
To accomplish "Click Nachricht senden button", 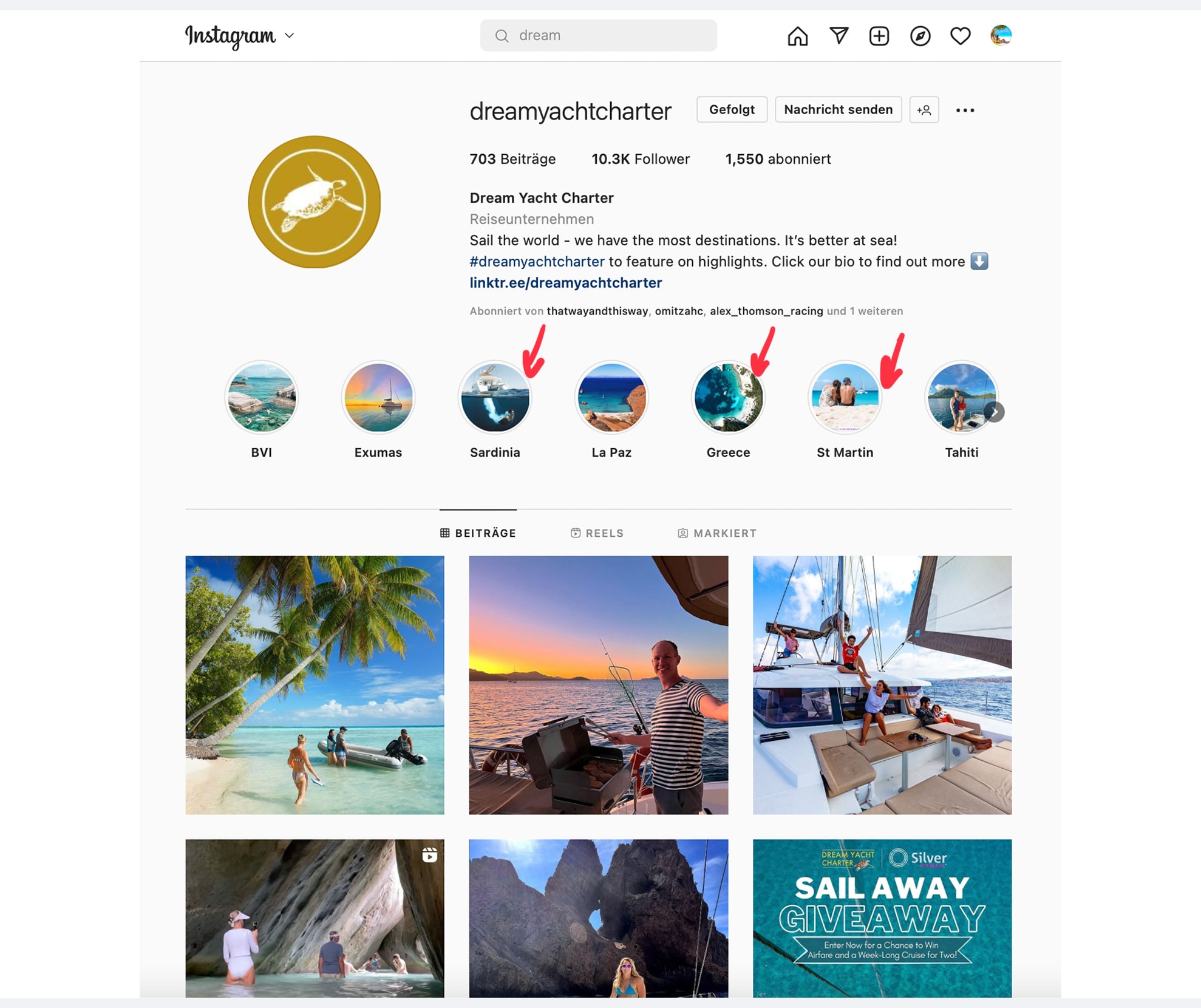I will 838,109.
